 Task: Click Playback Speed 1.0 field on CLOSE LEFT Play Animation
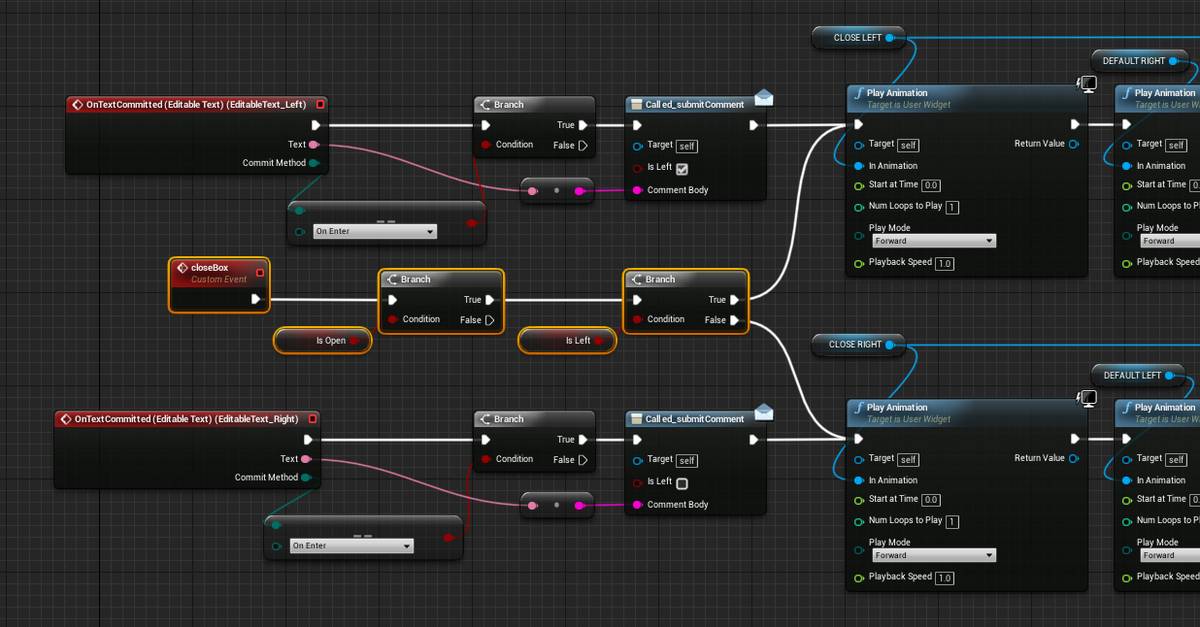coord(945,263)
